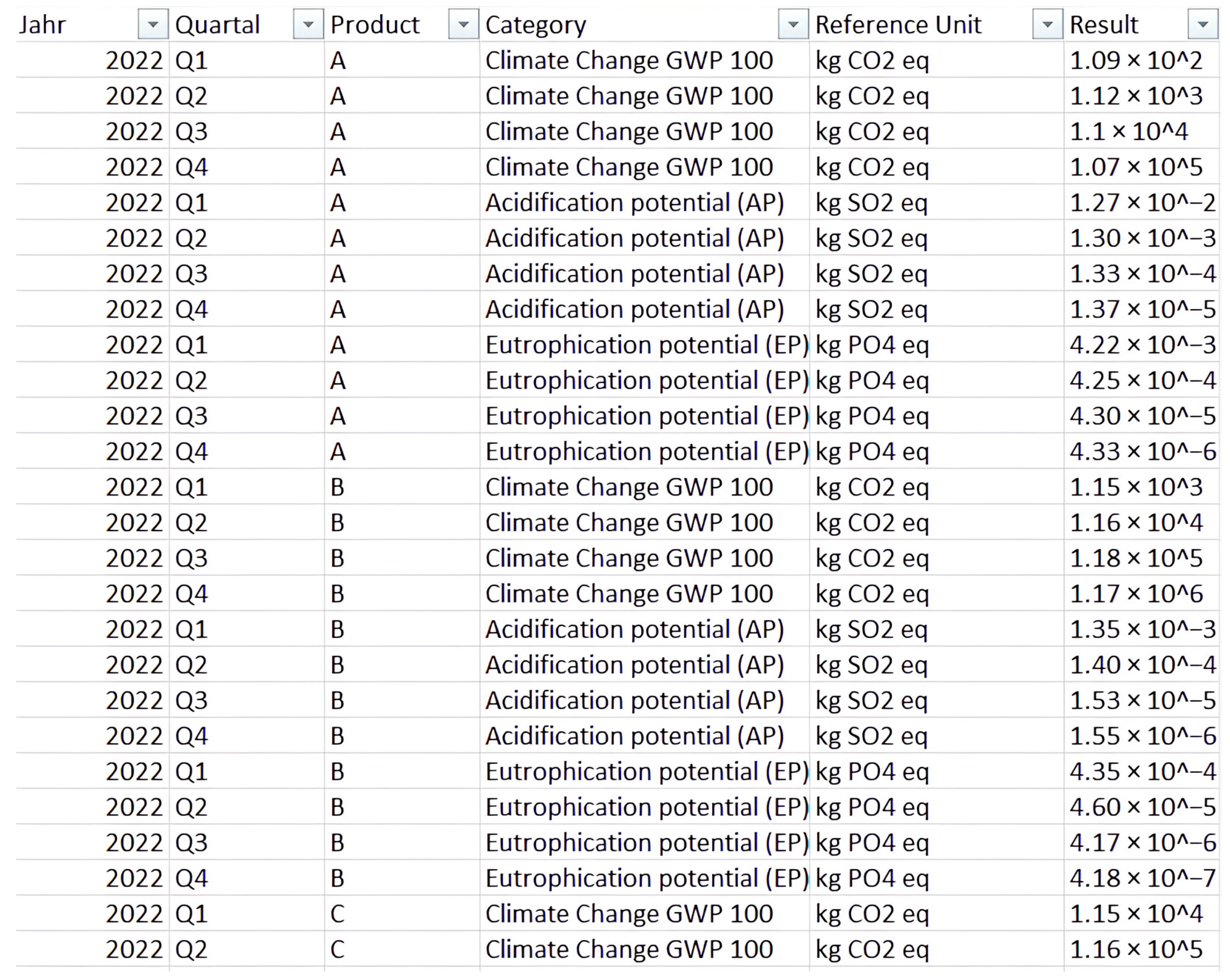1230x980 pixels.
Task: Open the Reference Unit filter dropdown
Action: click(1047, 25)
